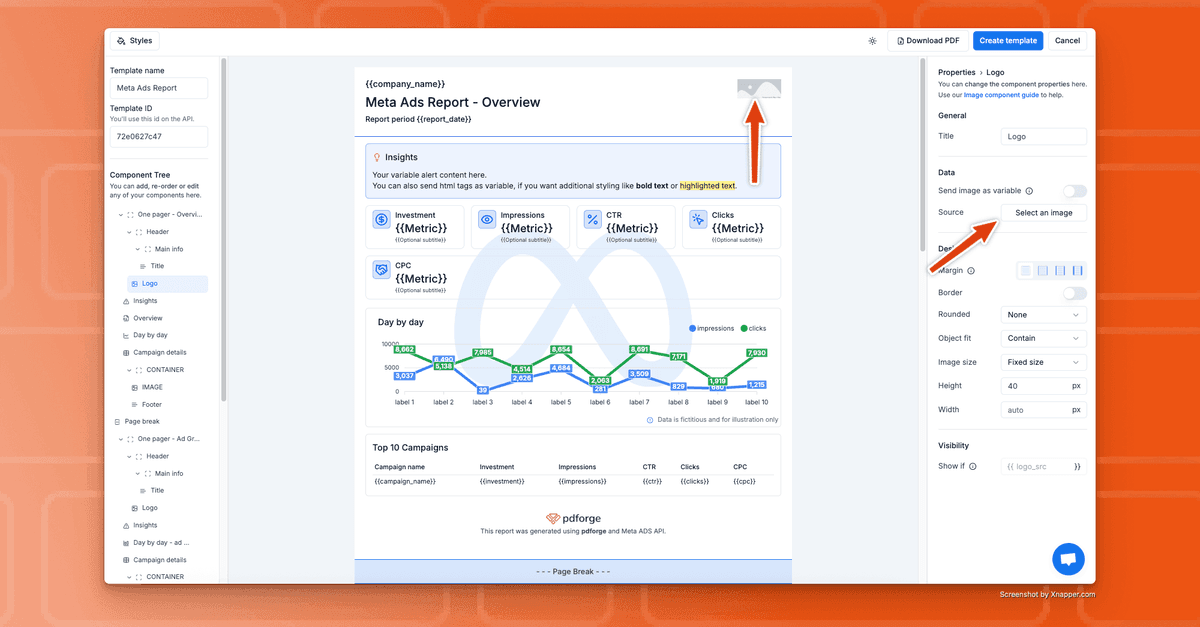The image size is (1200, 627).
Task: Click the Day by day chart icon in tree
Action: click(x=125, y=334)
